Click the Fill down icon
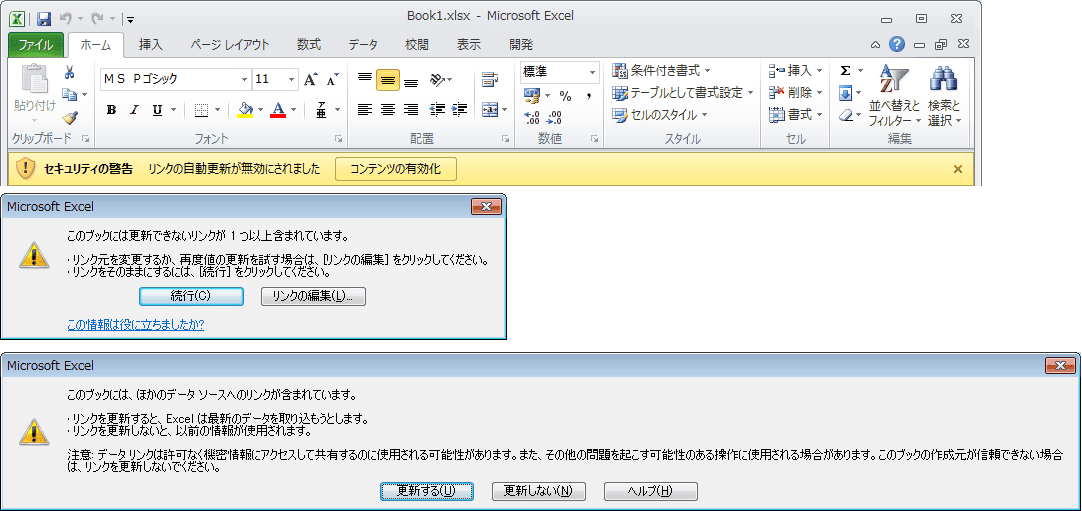 pyautogui.click(x=845, y=92)
